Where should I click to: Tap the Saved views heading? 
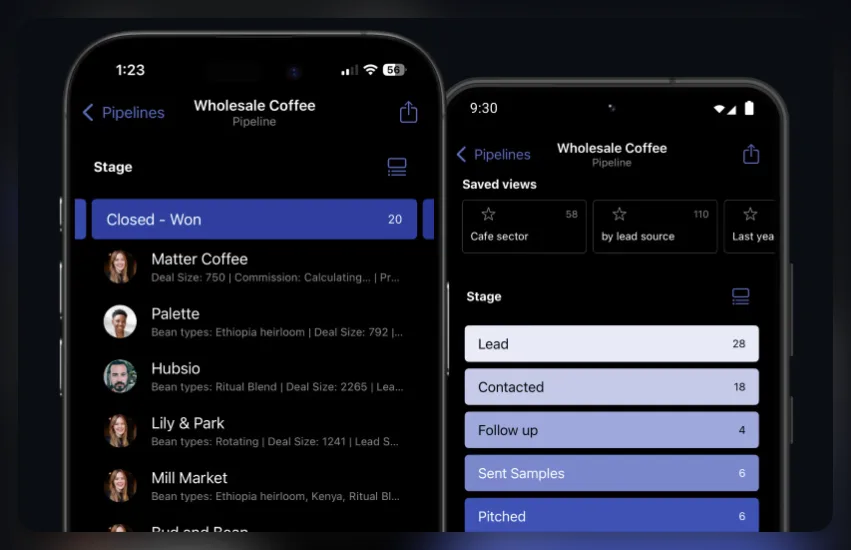tap(499, 184)
